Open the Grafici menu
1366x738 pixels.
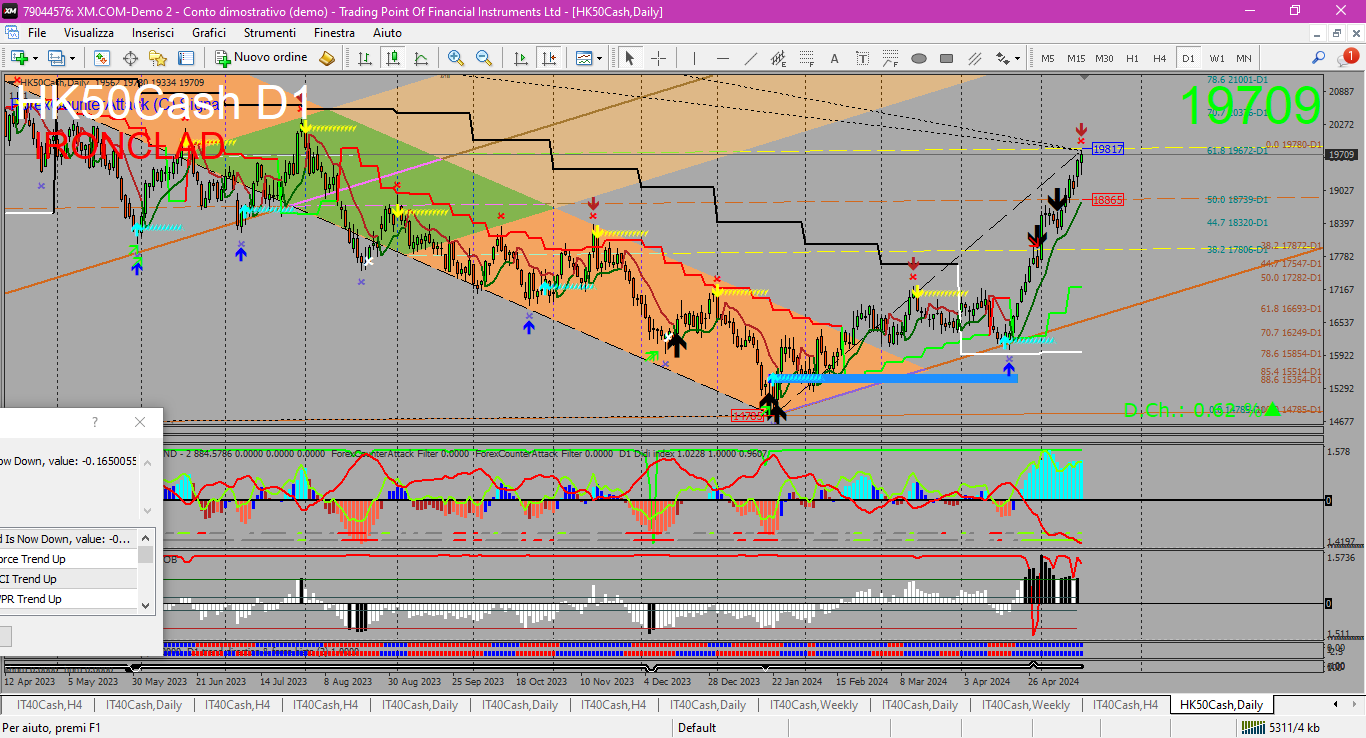pyautogui.click(x=209, y=33)
